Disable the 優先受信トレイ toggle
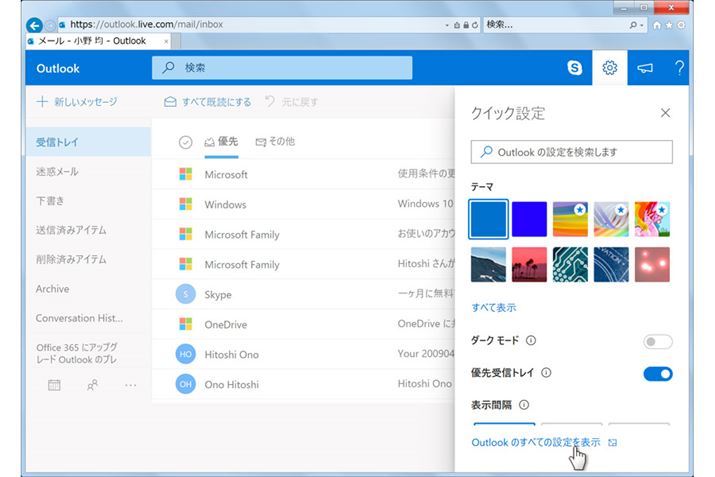Screen dimensions: 715x477 click(657, 373)
